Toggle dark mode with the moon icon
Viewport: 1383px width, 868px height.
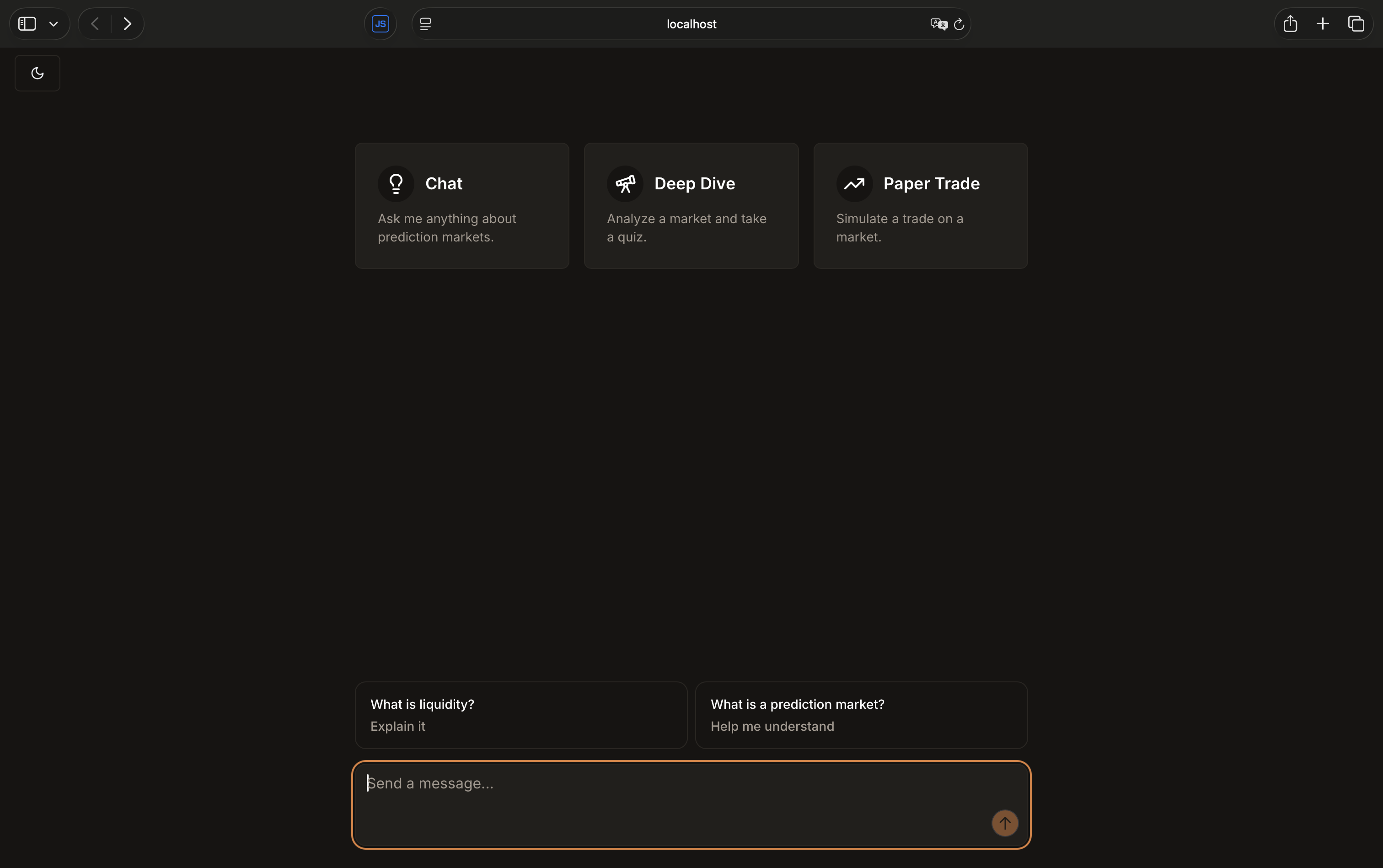coord(38,73)
